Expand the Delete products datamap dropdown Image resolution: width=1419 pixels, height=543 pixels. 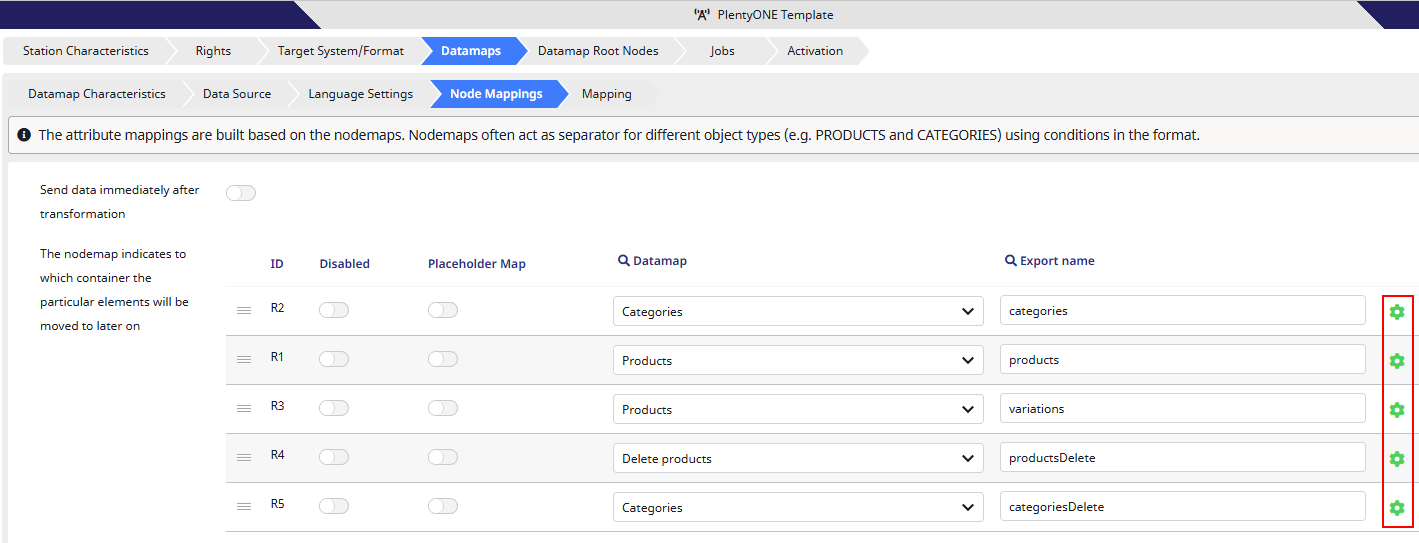[x=797, y=459]
